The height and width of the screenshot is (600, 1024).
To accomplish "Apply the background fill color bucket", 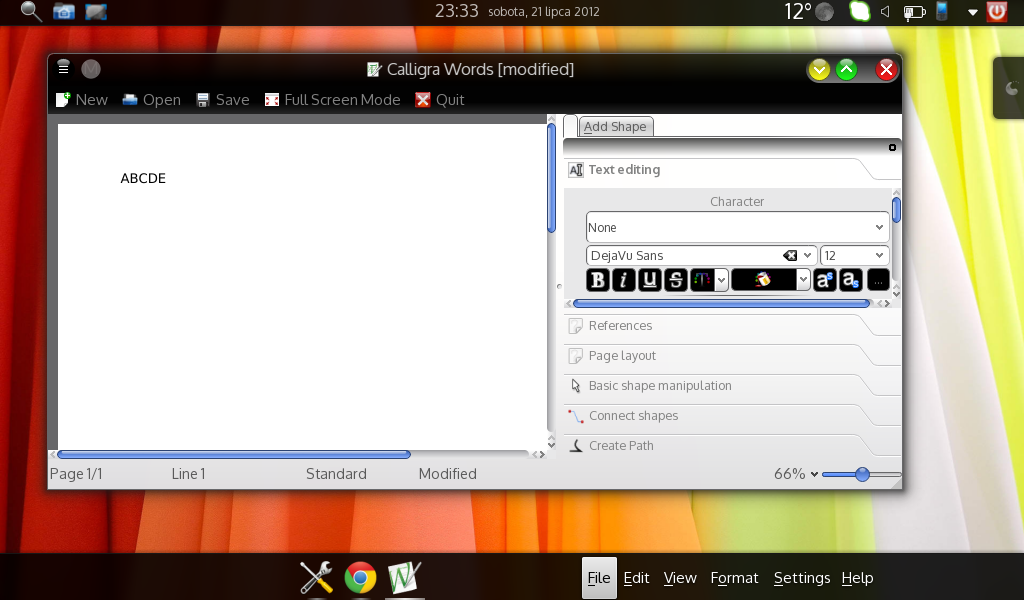I will pyautogui.click(x=763, y=280).
